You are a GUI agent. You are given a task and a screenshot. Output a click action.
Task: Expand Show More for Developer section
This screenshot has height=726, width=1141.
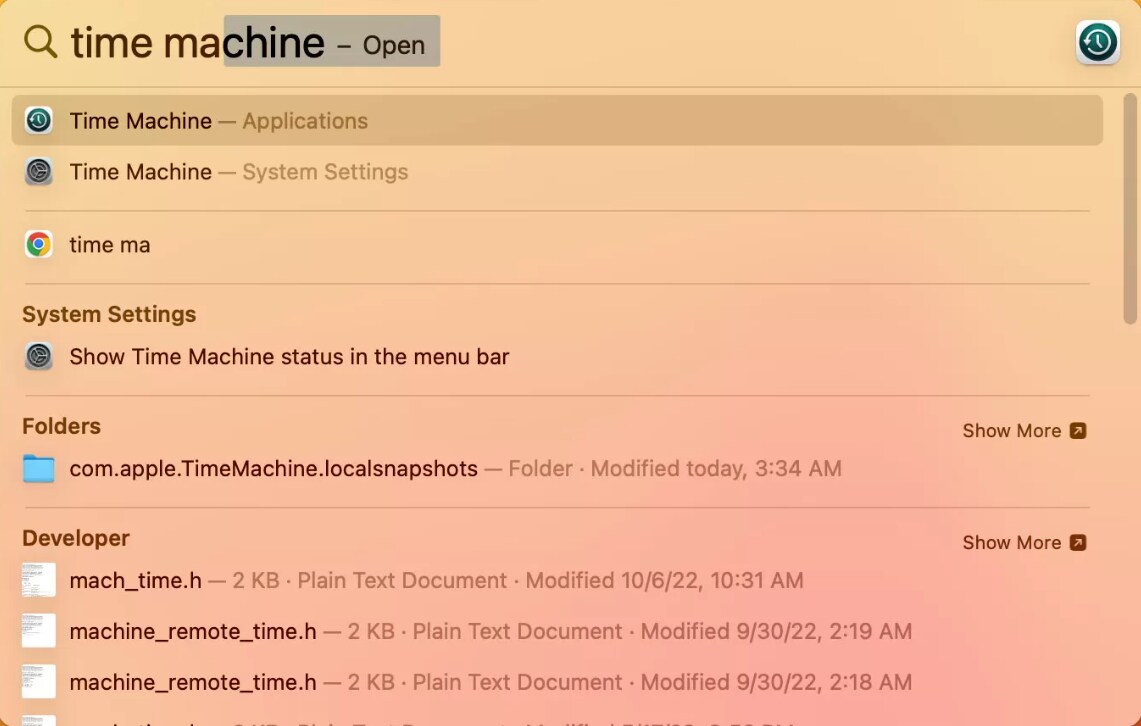click(1023, 543)
